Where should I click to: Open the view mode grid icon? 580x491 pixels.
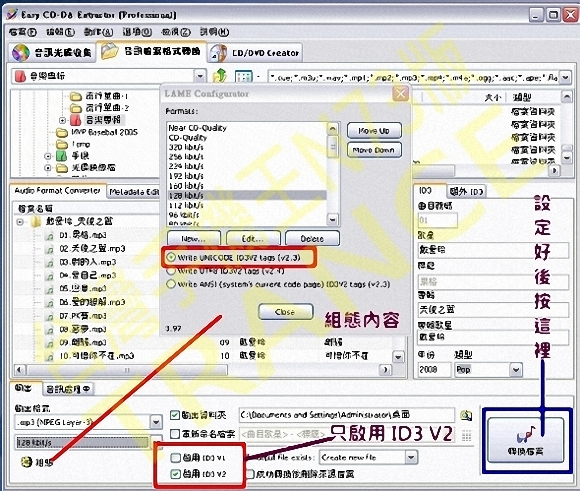[243, 77]
